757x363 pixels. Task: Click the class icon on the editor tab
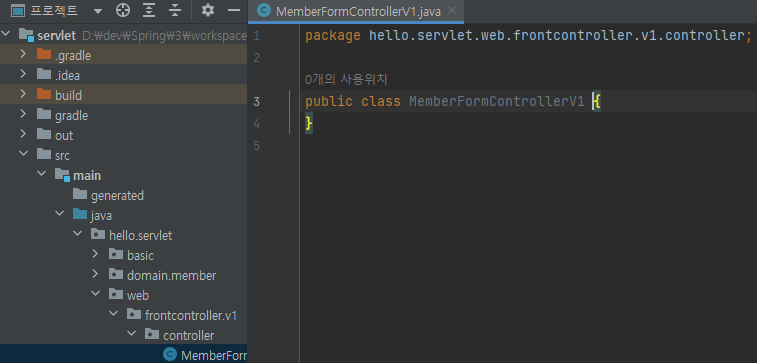click(x=264, y=11)
